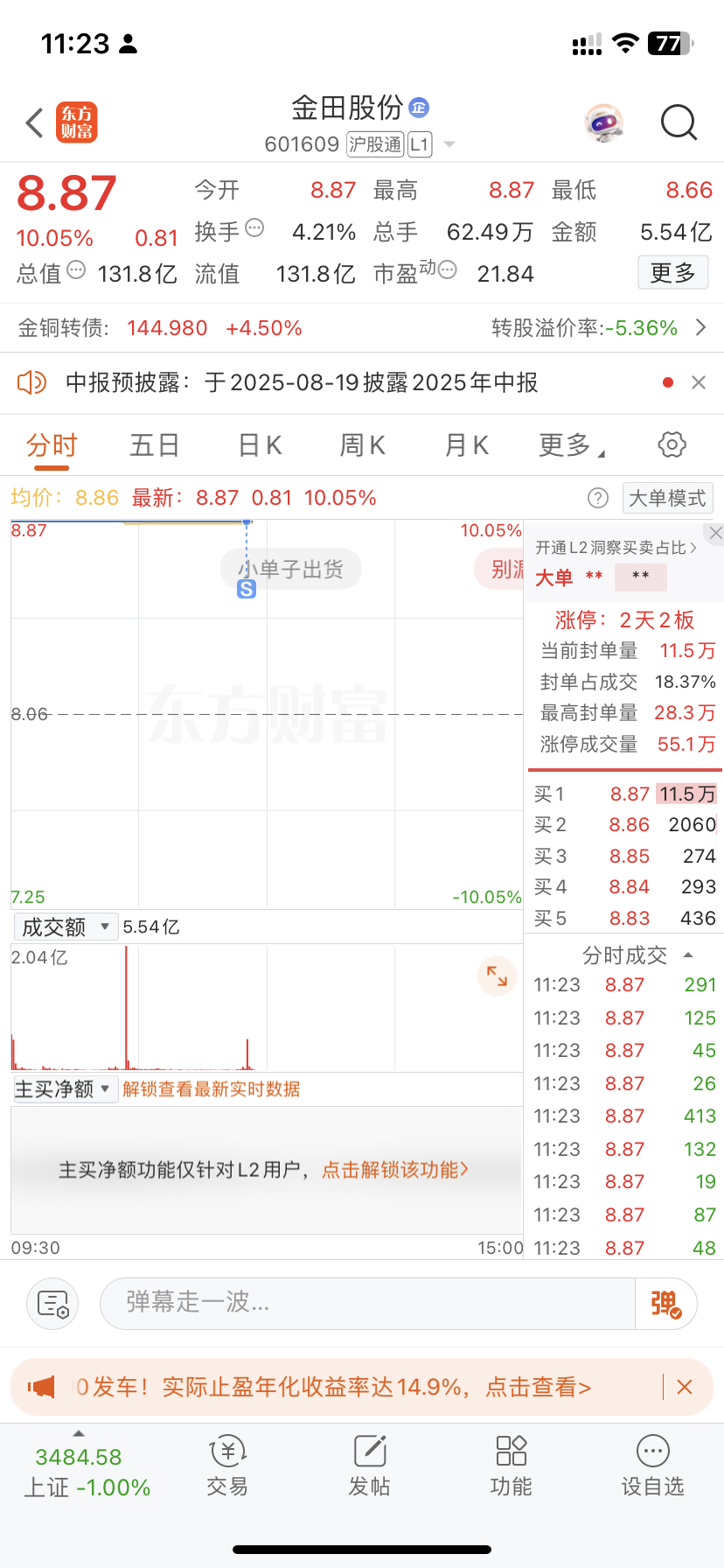Viewport: 724px width, 1568px height.
Task: Tap the enterprise badge beside 金田股份
Action: click(x=419, y=108)
